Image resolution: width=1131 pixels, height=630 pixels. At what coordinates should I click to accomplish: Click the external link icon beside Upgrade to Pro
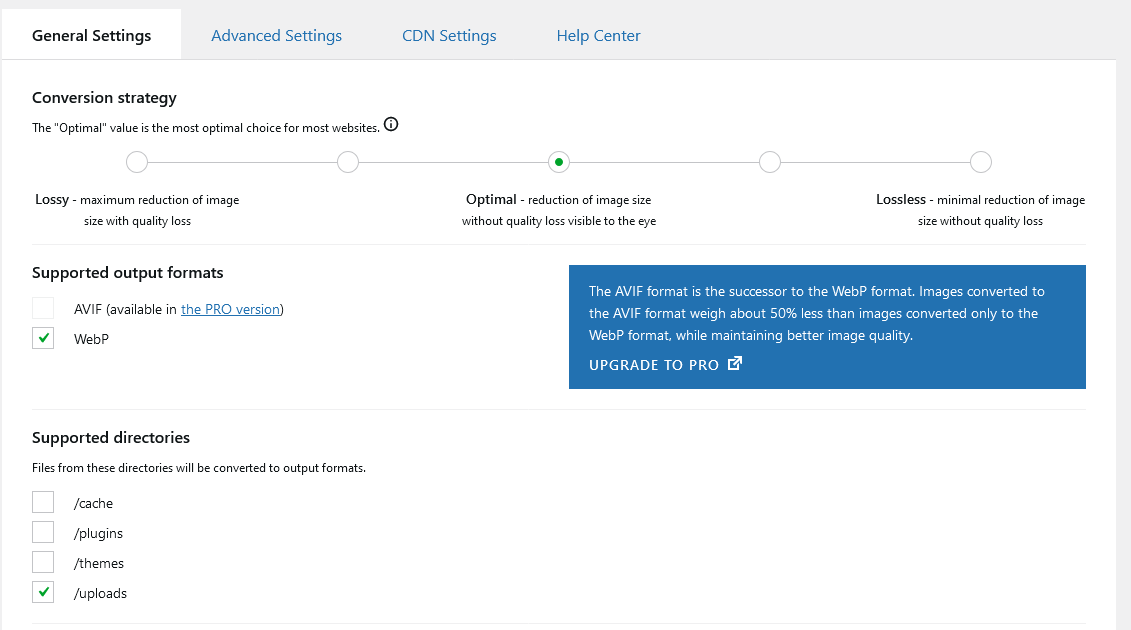click(x=734, y=363)
